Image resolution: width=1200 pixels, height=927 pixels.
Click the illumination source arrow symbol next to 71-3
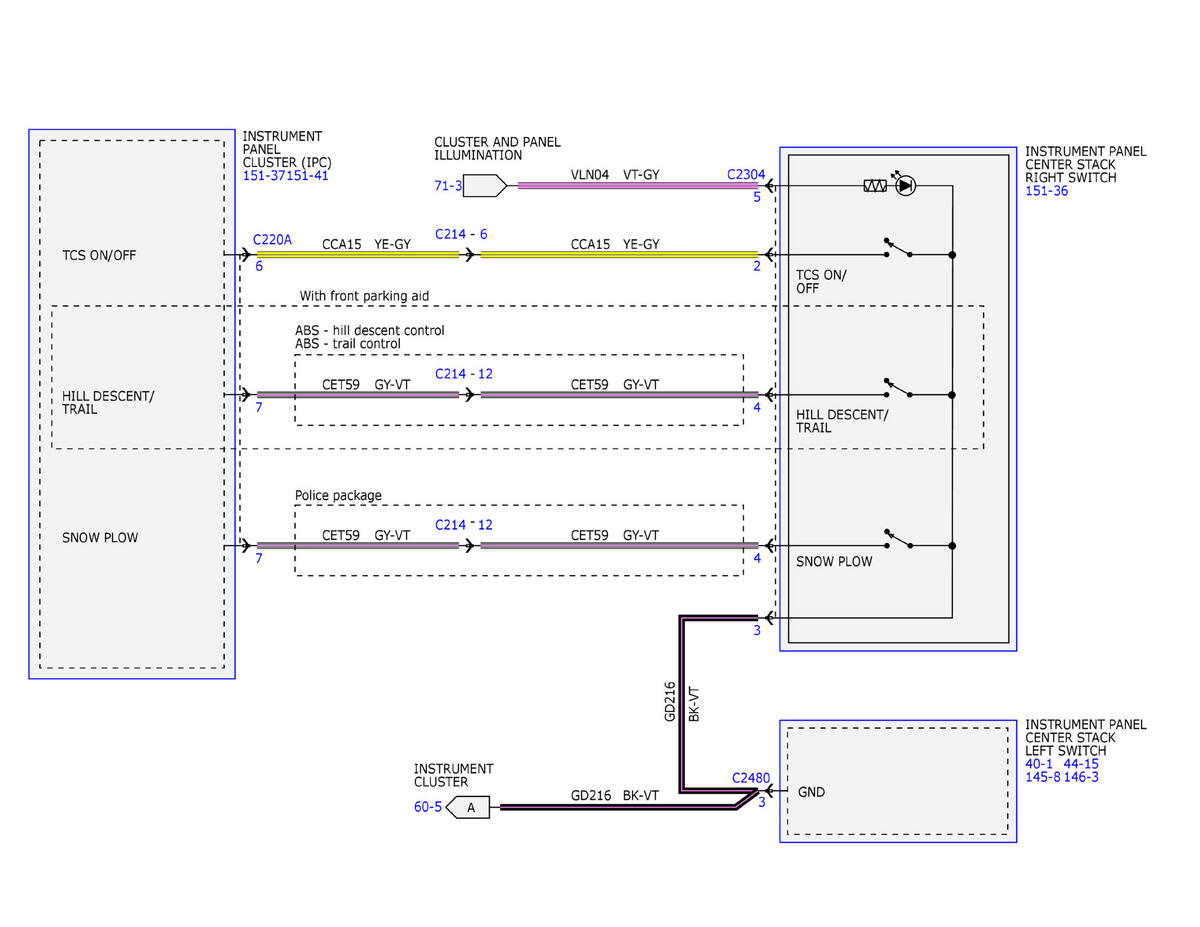487,185
